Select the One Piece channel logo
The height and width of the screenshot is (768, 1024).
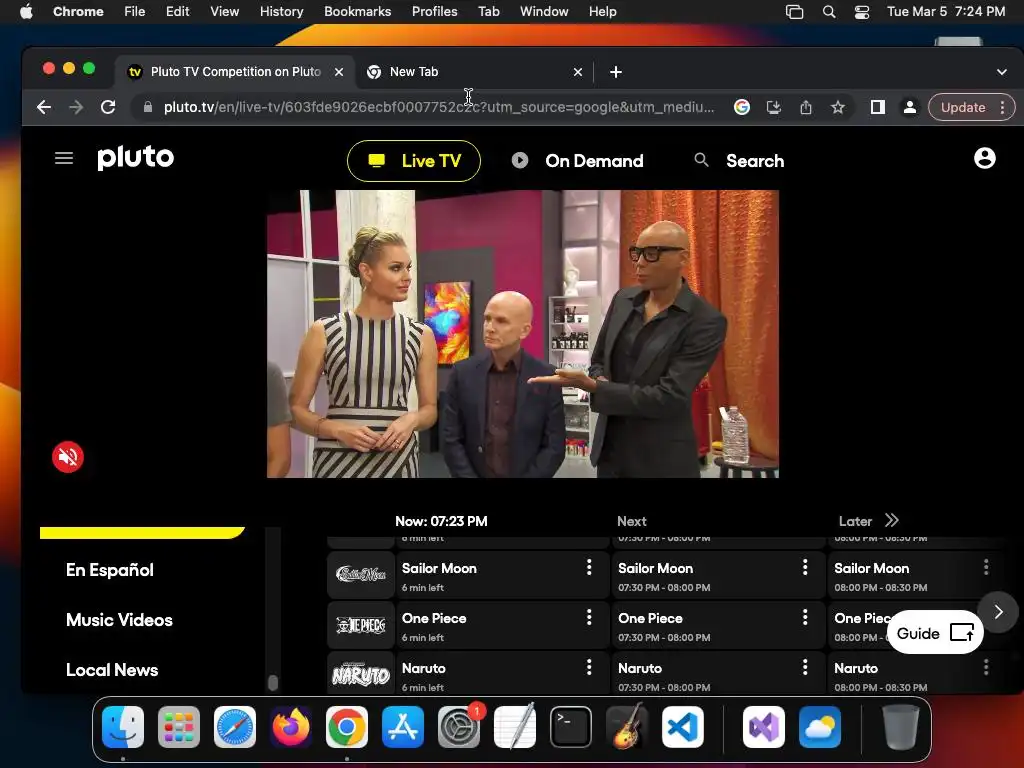(x=360, y=625)
